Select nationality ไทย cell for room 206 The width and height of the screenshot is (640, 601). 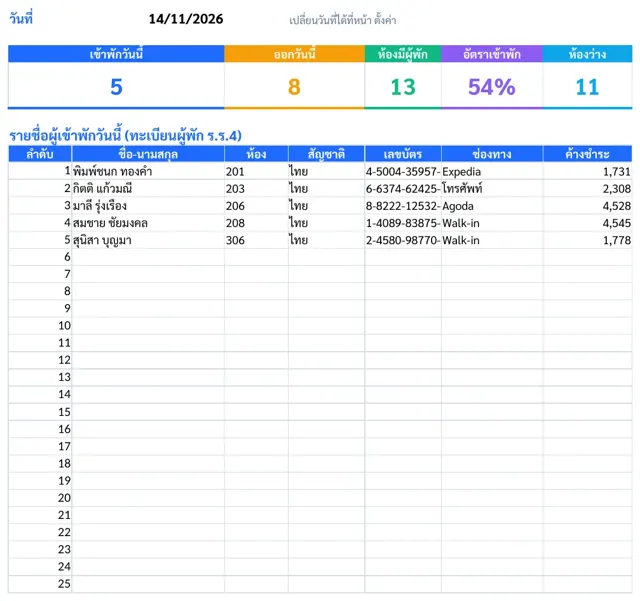tap(327, 205)
